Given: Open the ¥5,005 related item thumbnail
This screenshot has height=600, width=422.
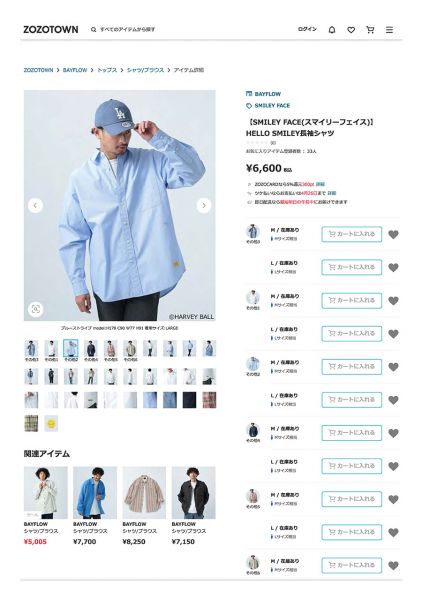Looking at the screenshot, I should tap(46, 492).
